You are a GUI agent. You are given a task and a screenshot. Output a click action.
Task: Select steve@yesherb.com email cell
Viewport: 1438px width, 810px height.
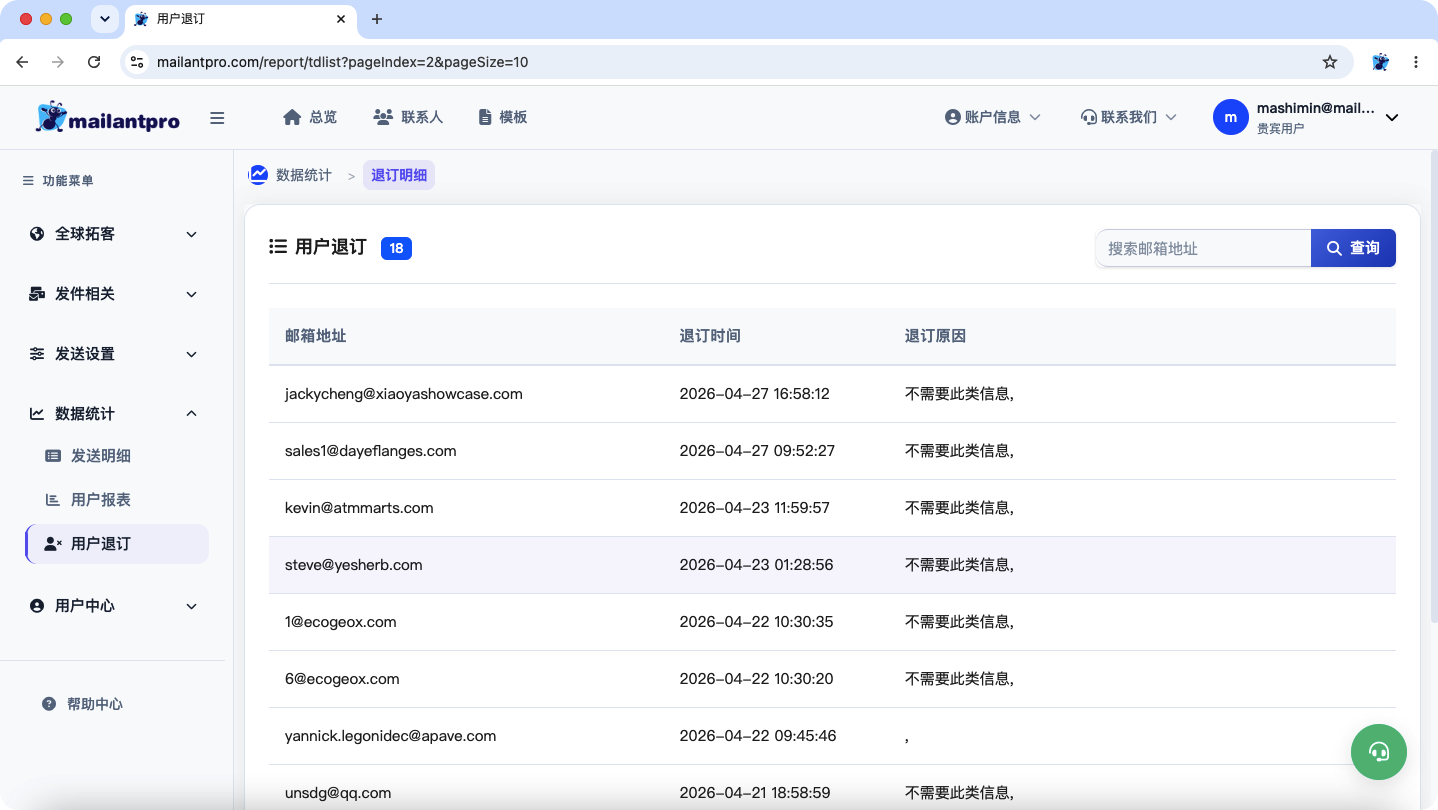(x=354, y=565)
